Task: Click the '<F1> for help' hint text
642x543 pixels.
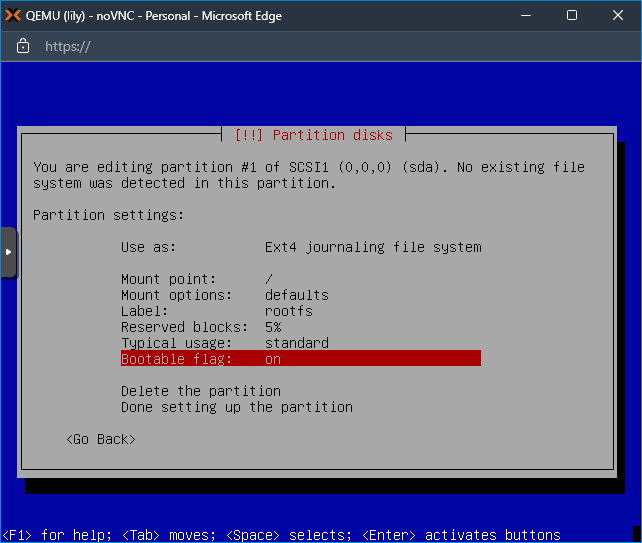Action: click(57, 535)
